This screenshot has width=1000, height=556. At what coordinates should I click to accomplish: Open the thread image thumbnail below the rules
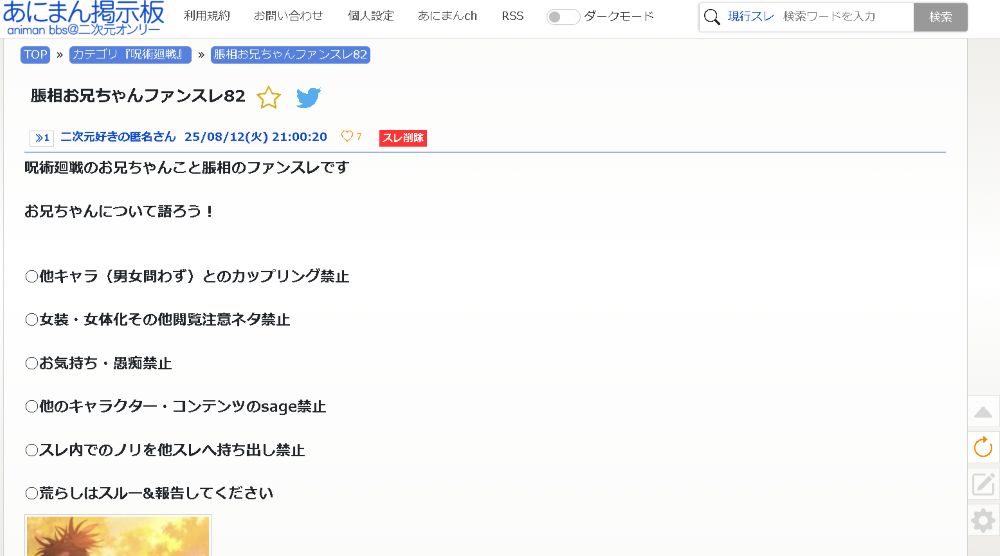[118, 536]
